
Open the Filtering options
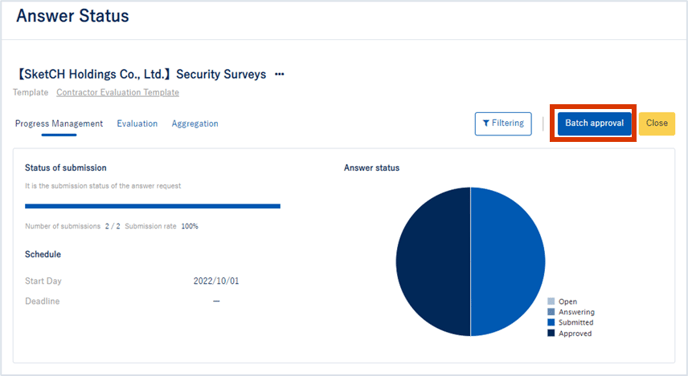coord(503,124)
